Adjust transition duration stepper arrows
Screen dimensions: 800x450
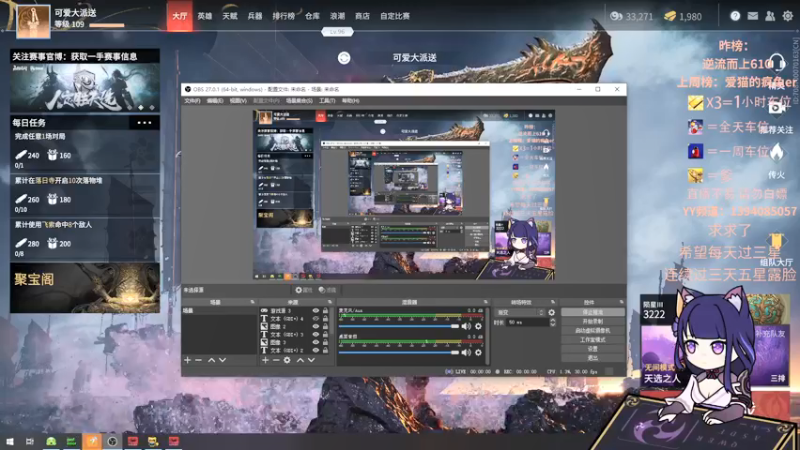click(x=553, y=322)
